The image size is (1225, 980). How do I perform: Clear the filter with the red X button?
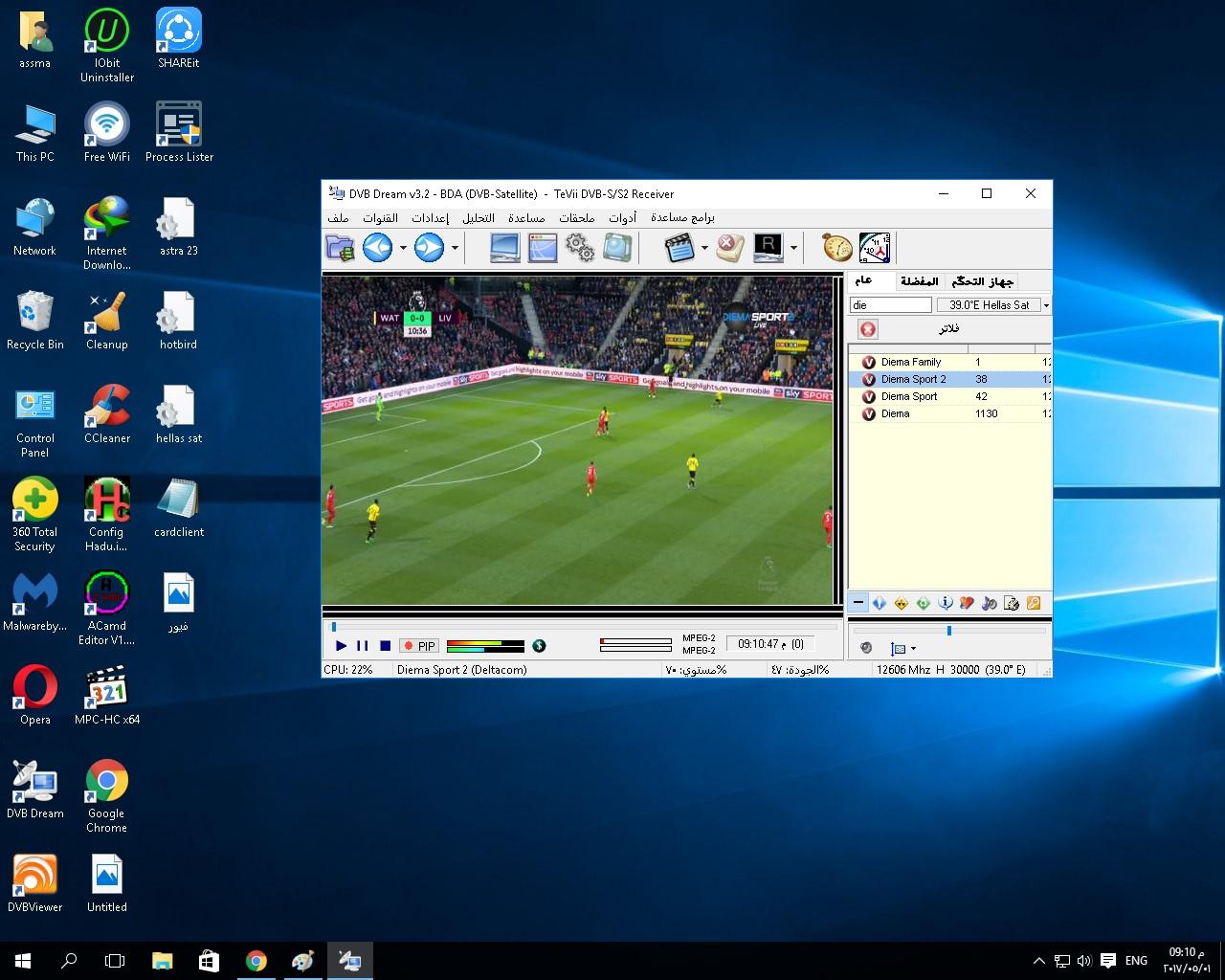(867, 329)
